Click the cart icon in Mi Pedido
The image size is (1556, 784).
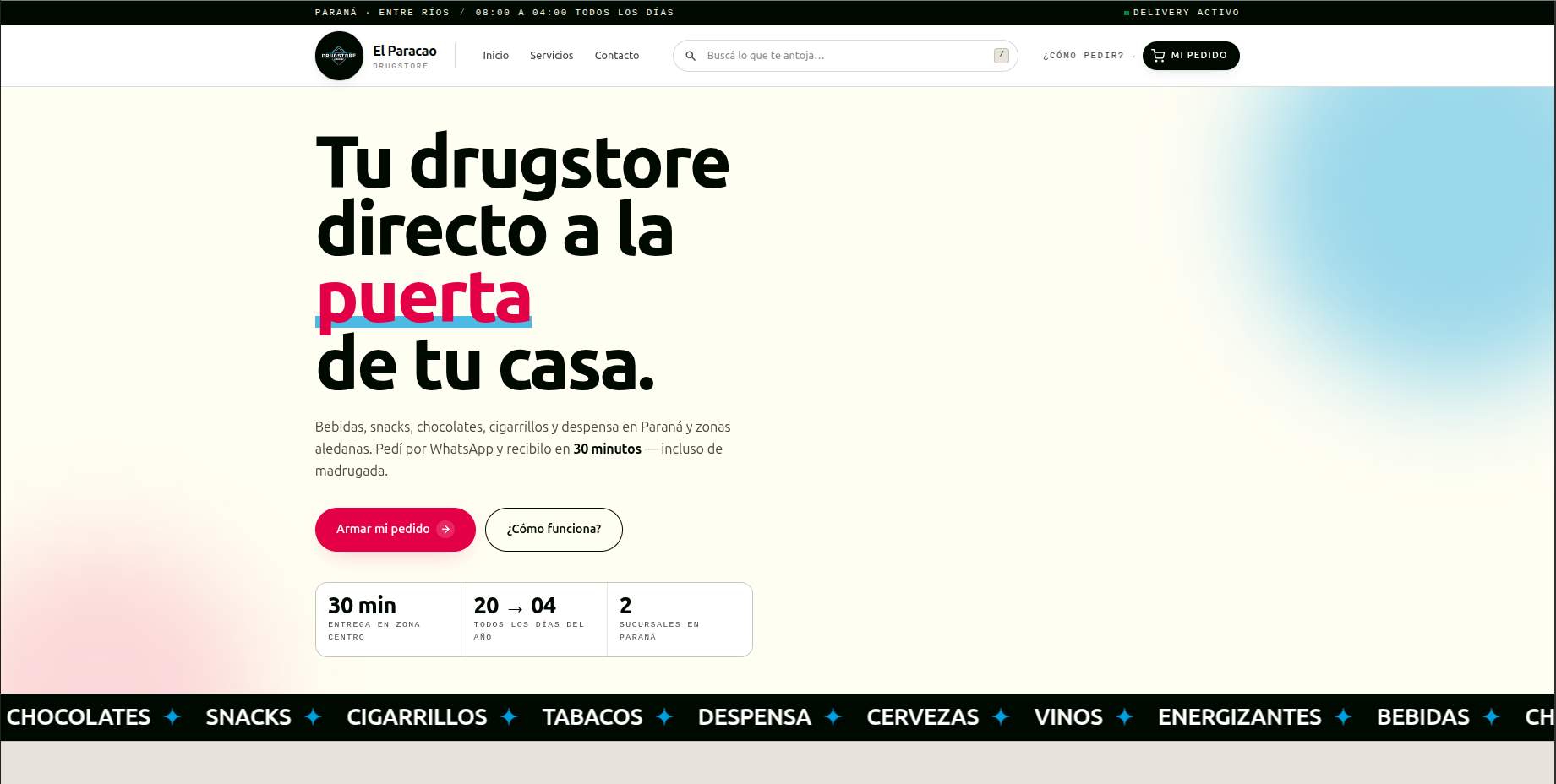[x=1158, y=56]
